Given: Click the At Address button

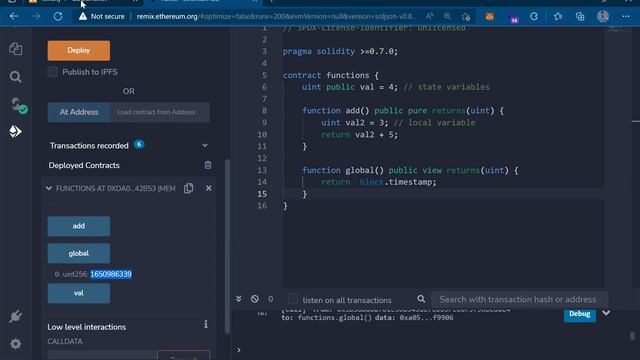Looking at the screenshot, I should tap(79, 112).
